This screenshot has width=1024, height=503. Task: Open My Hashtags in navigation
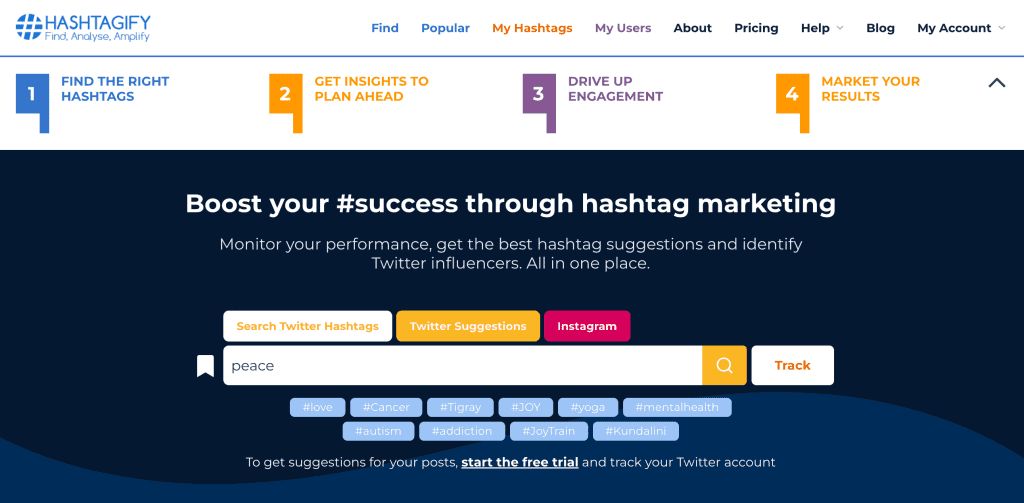532,28
